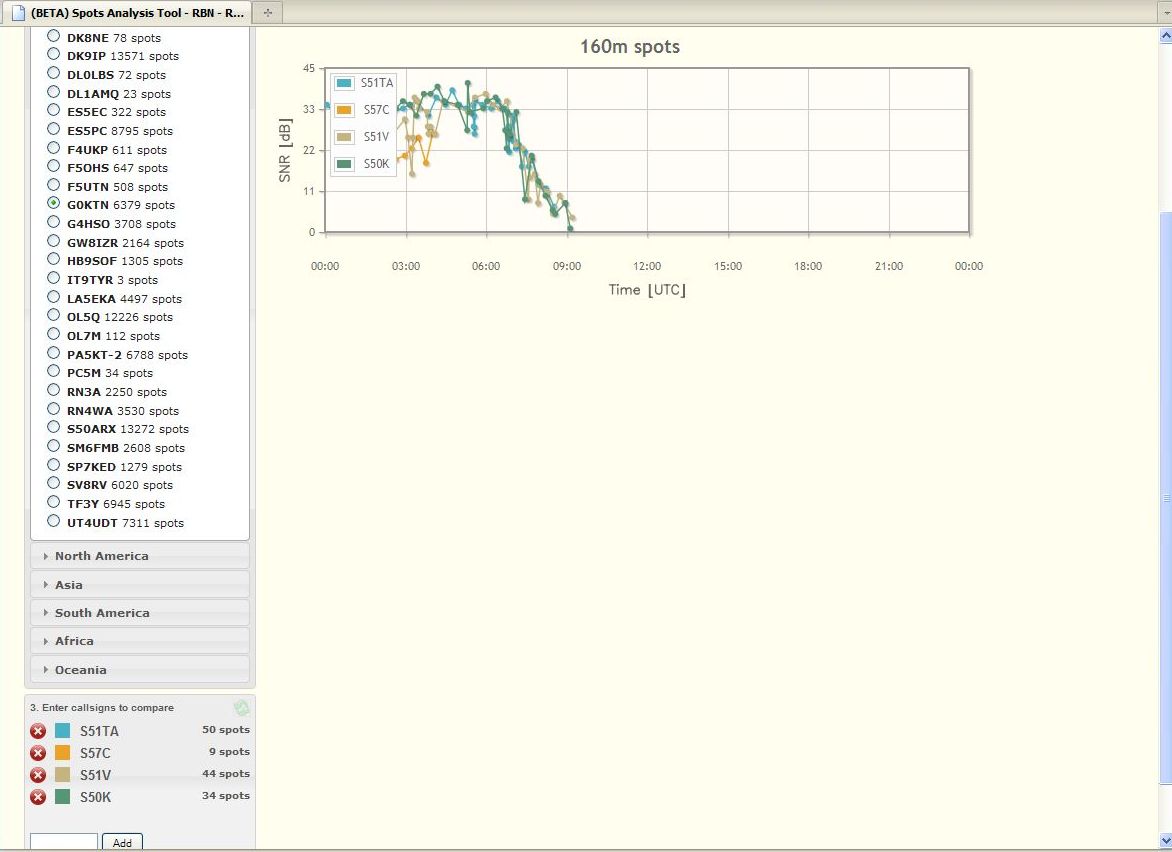The width and height of the screenshot is (1172, 852).
Task: Click the orange S57C color swatch
Action: tap(63, 753)
